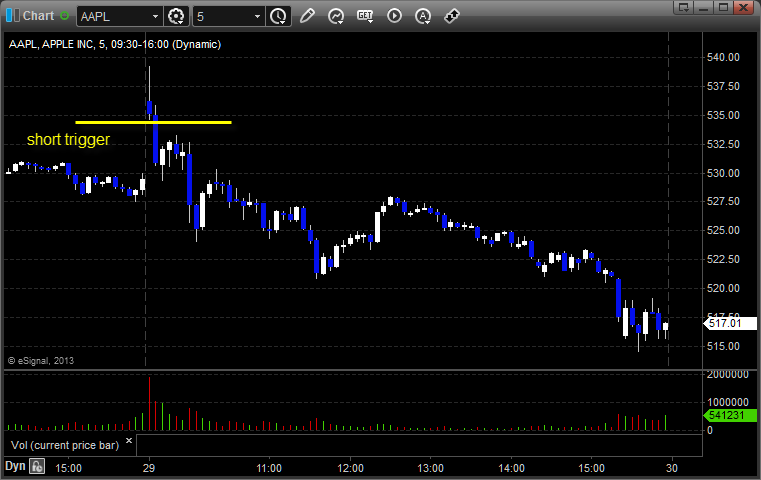Click the green 541231 volume marker
Screen dimensions: 761x480
point(730,415)
